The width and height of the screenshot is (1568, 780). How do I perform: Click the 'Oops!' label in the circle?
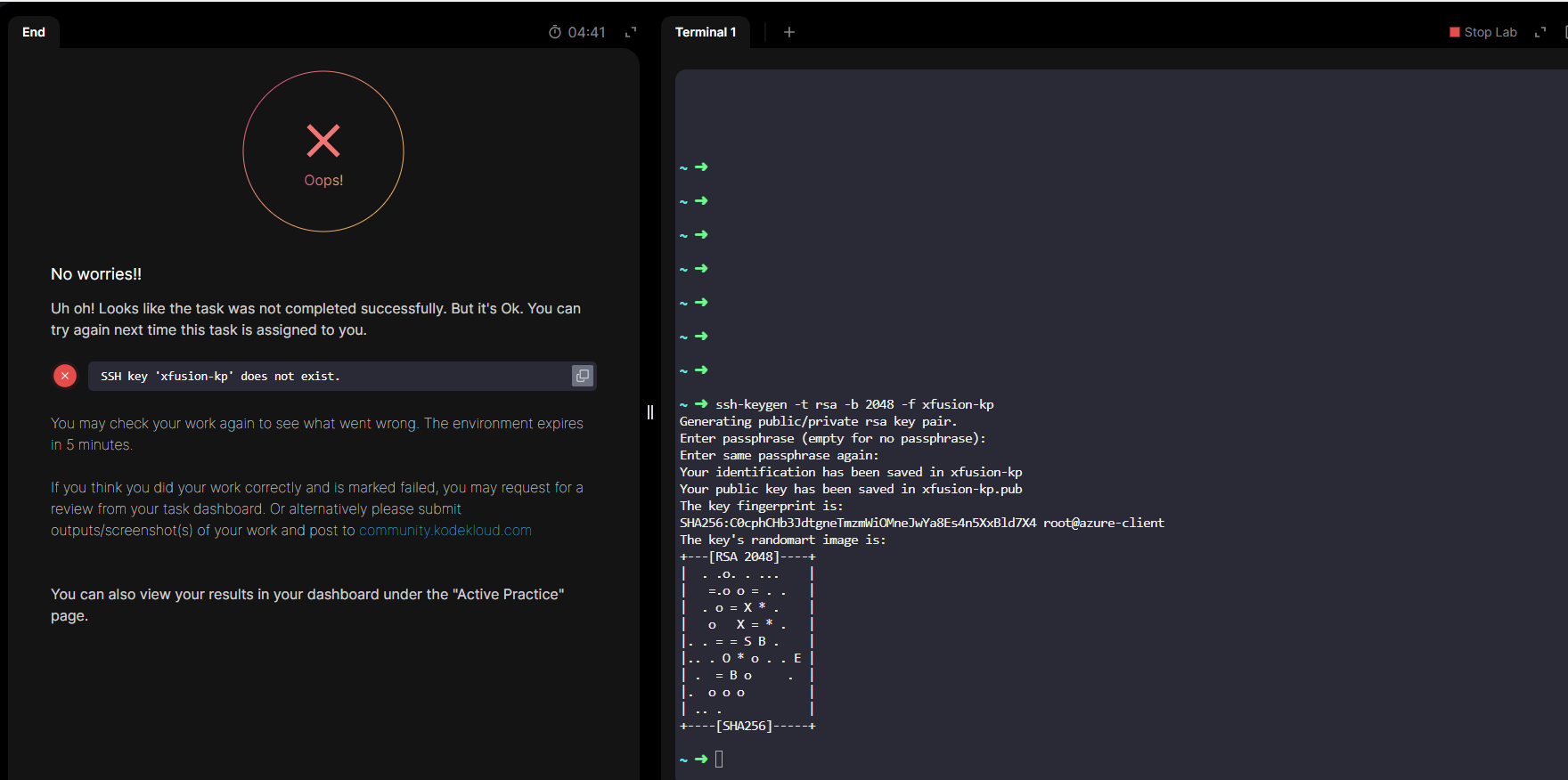click(323, 180)
